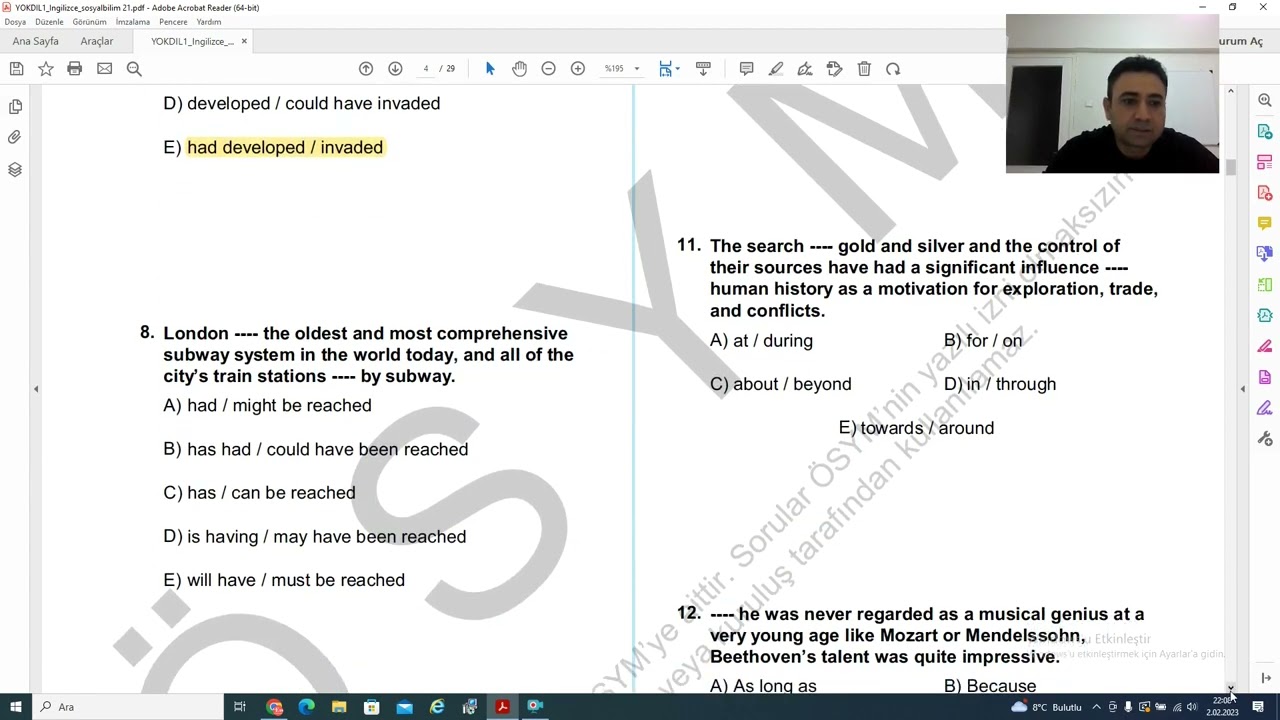The width and height of the screenshot is (1280, 720).
Task: Click option A) had / might be reached
Action: tap(267, 405)
